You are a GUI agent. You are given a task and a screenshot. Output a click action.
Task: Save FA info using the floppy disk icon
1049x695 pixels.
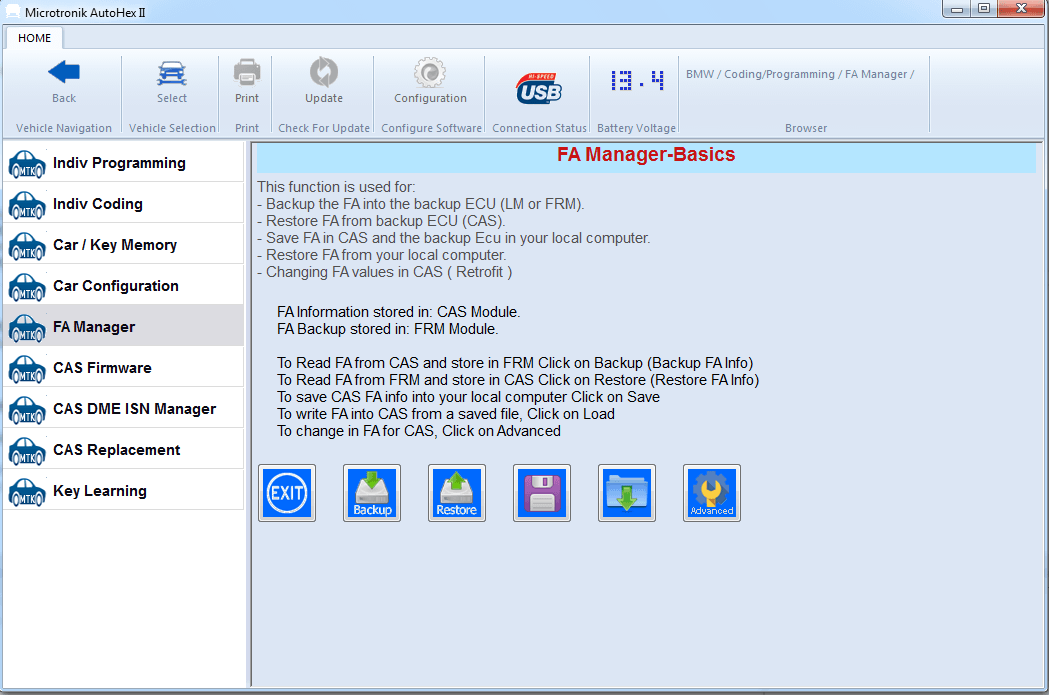click(541, 492)
